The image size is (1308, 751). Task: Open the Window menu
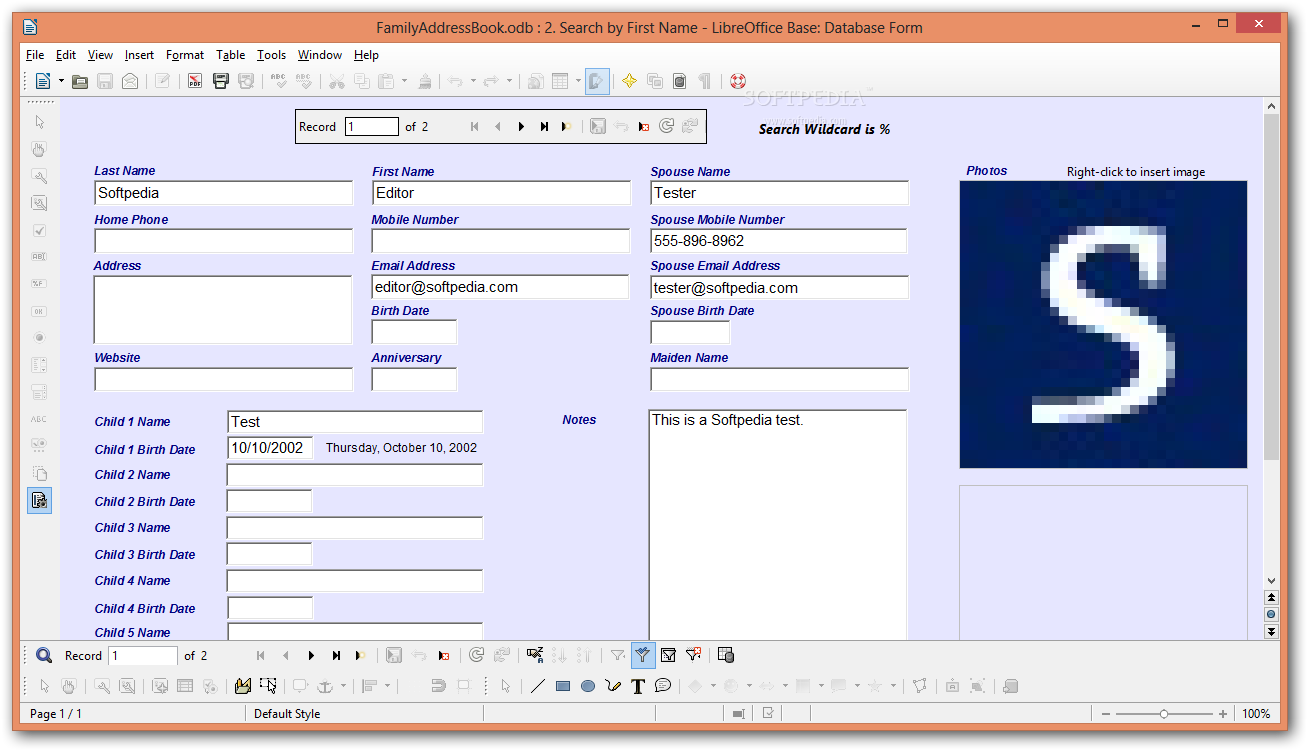[x=320, y=55]
